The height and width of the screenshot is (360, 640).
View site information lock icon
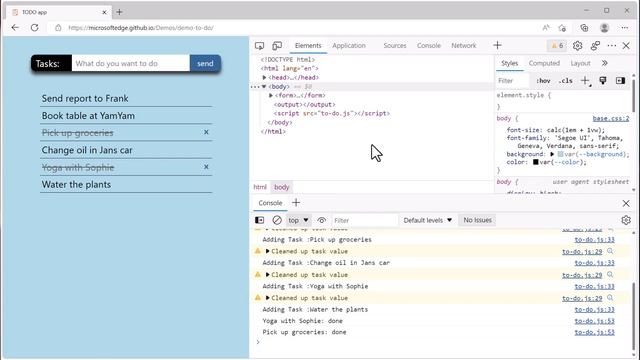[58, 28]
